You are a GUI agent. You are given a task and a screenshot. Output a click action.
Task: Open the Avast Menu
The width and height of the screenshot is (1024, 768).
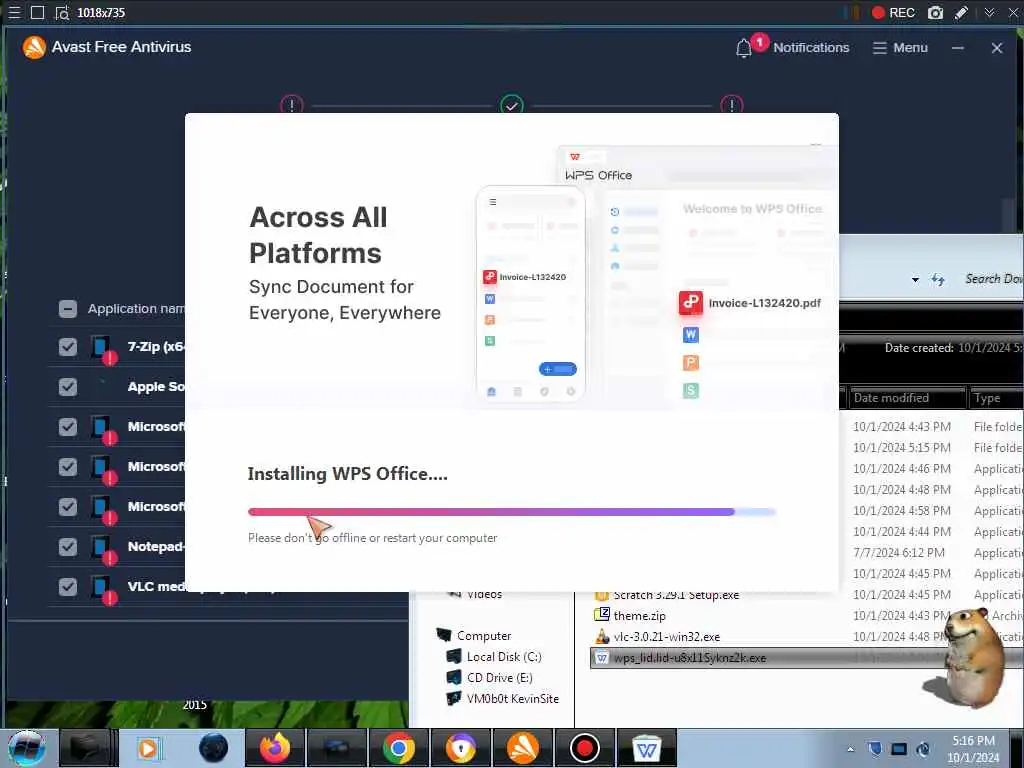[901, 48]
